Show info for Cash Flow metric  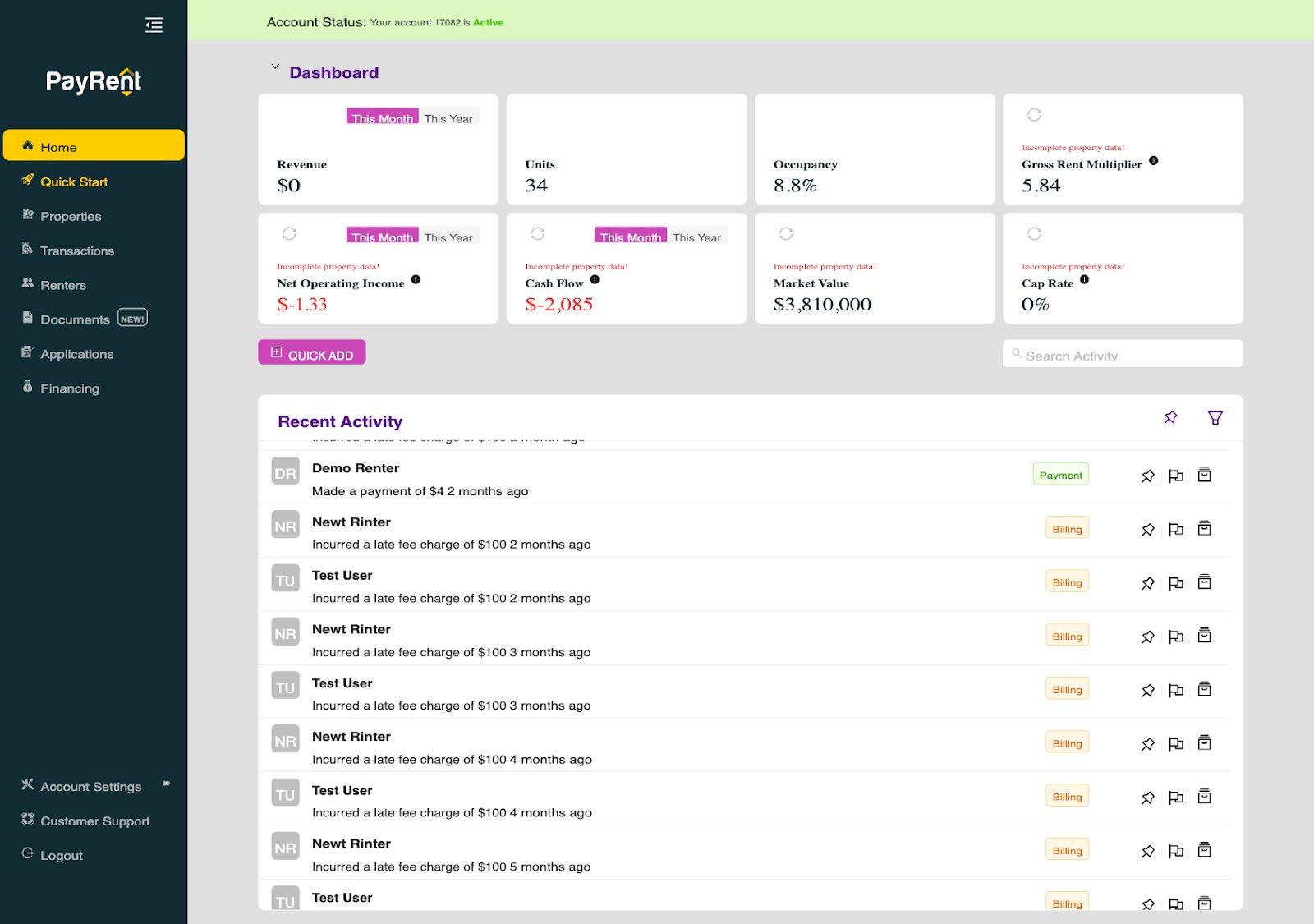595,280
